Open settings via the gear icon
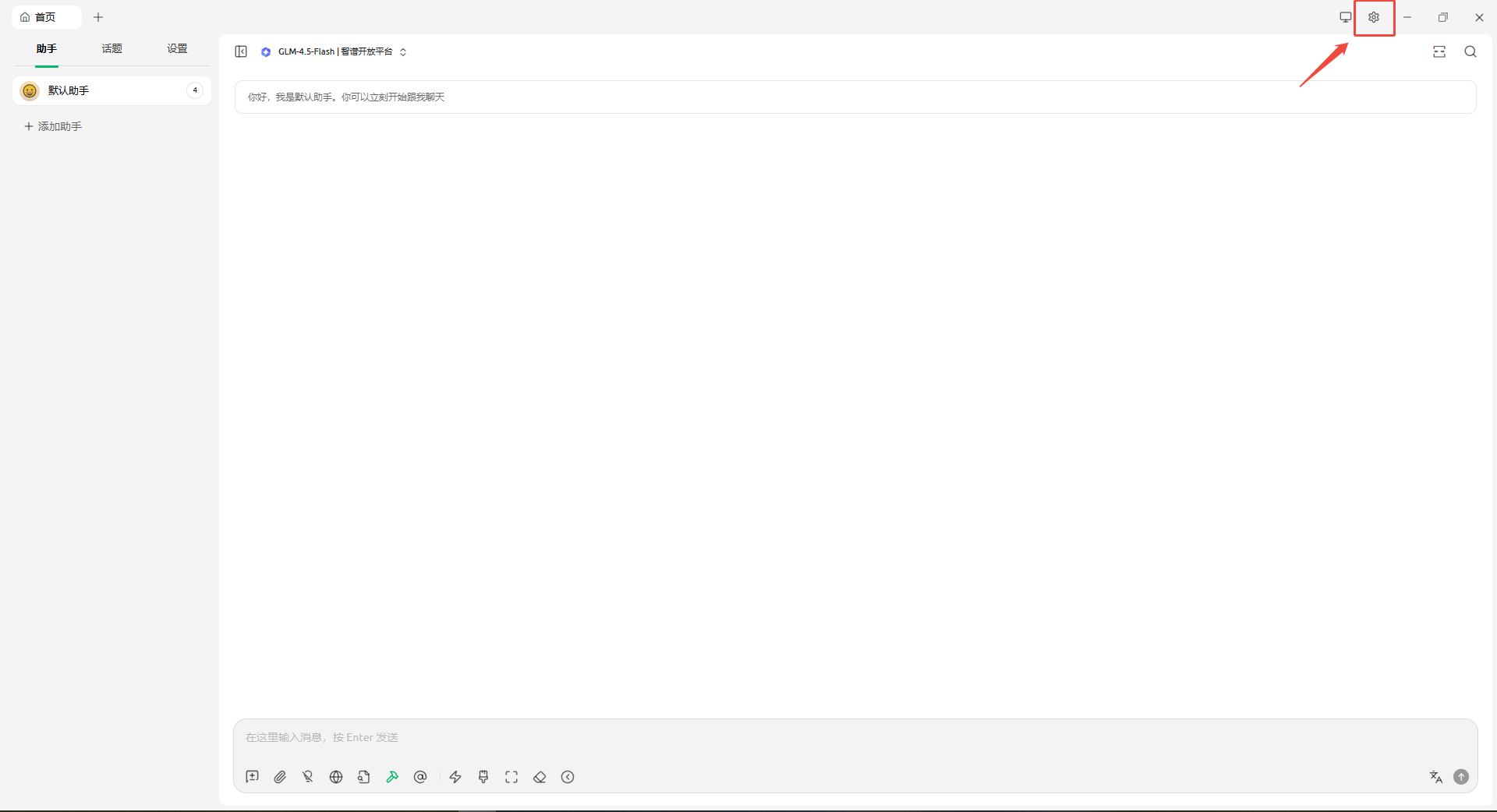1497x812 pixels. [x=1374, y=17]
